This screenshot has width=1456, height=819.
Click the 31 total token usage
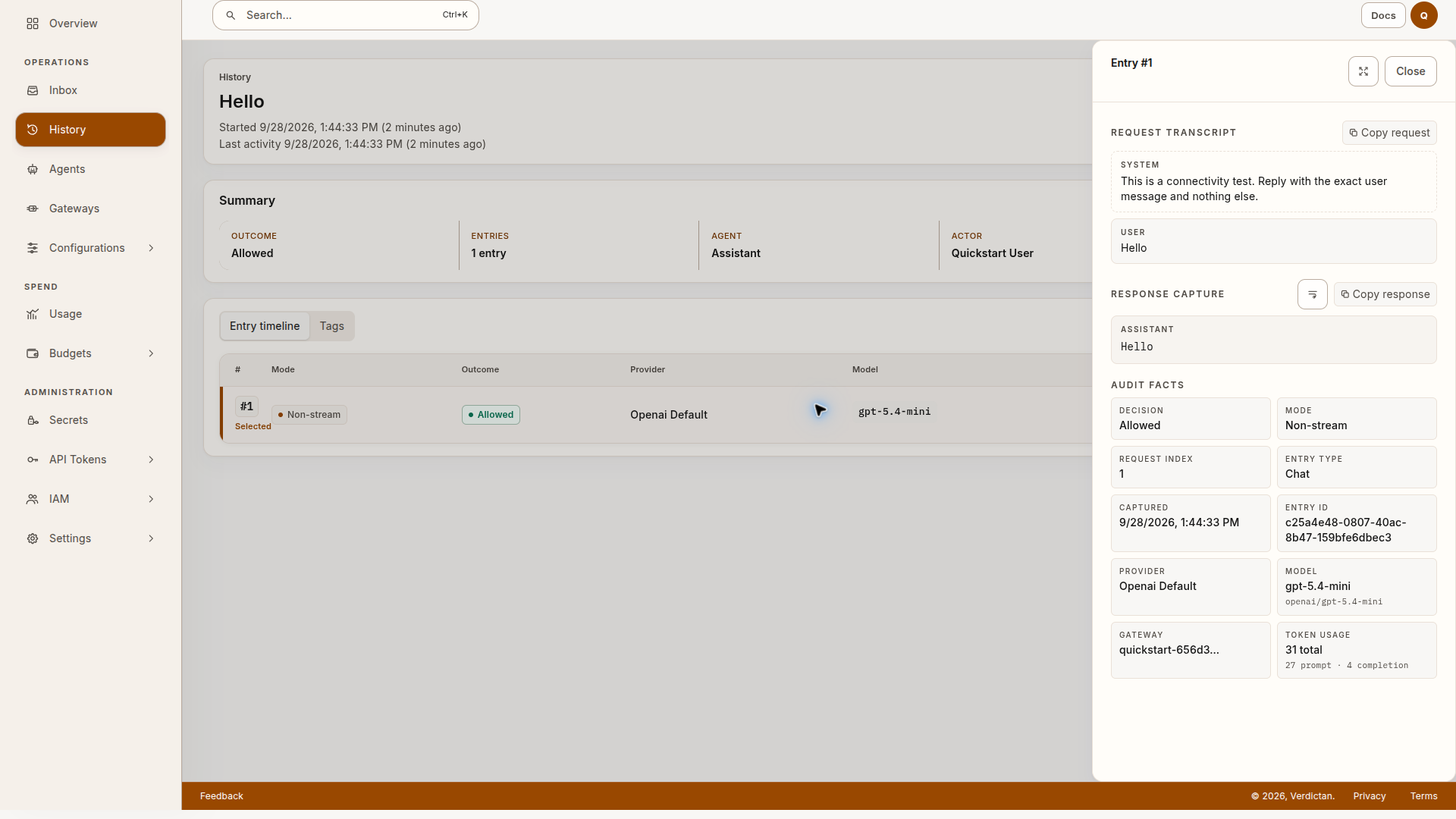coord(1304,650)
